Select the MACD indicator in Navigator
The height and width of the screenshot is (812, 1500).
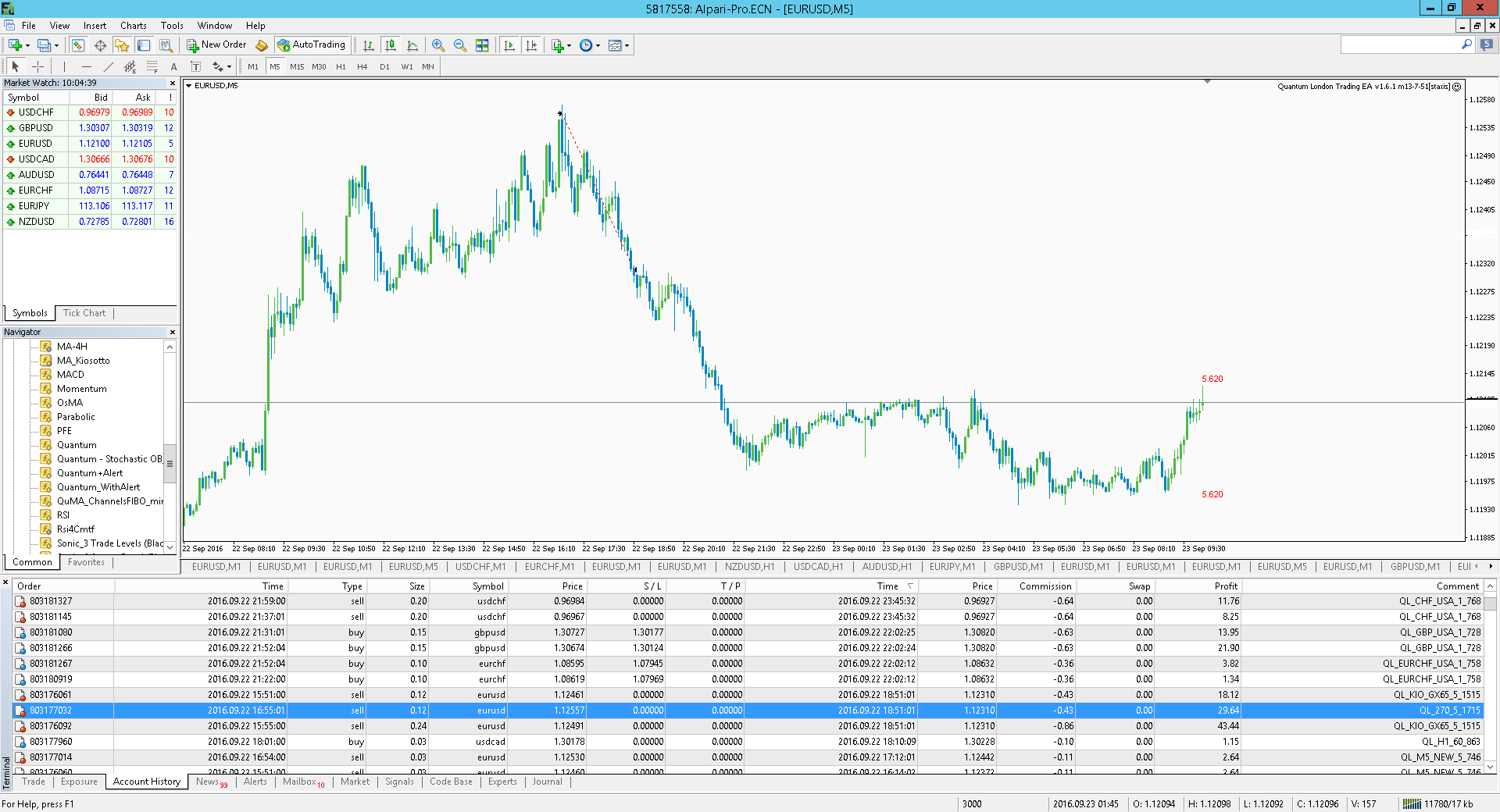70,375
